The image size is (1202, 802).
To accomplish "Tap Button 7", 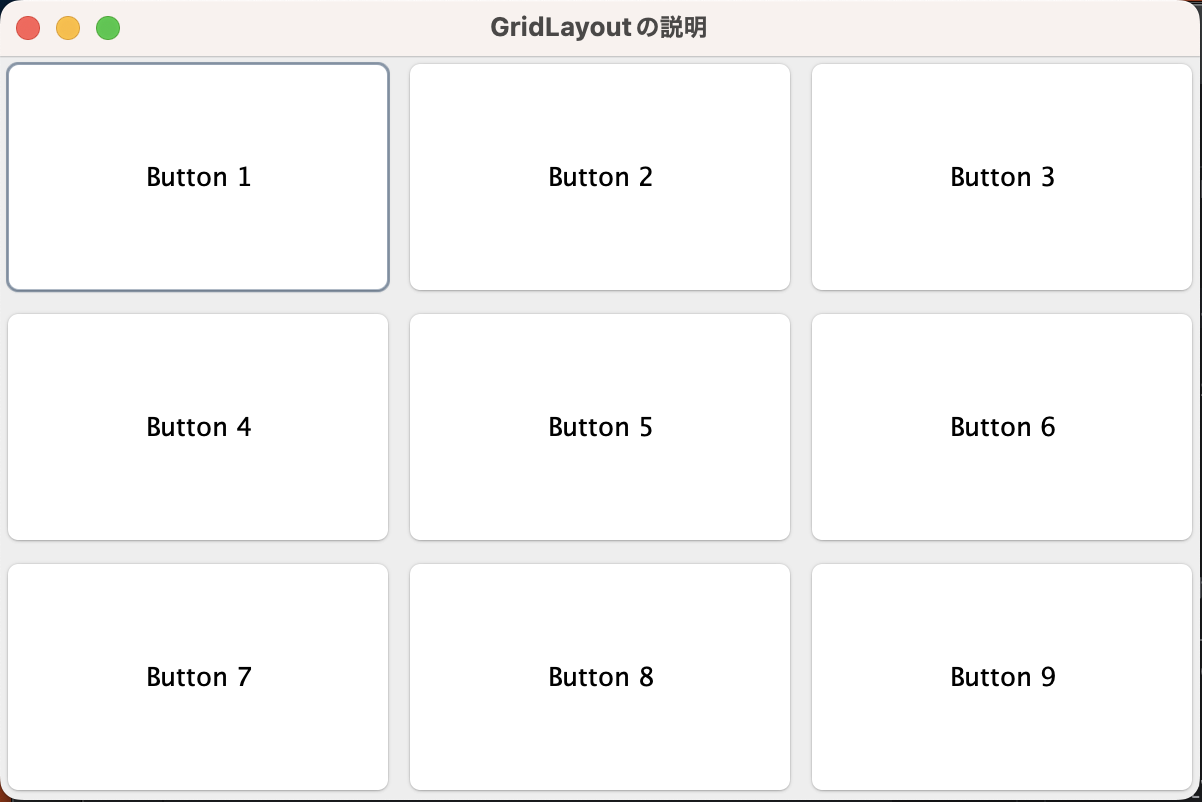I will [198, 677].
